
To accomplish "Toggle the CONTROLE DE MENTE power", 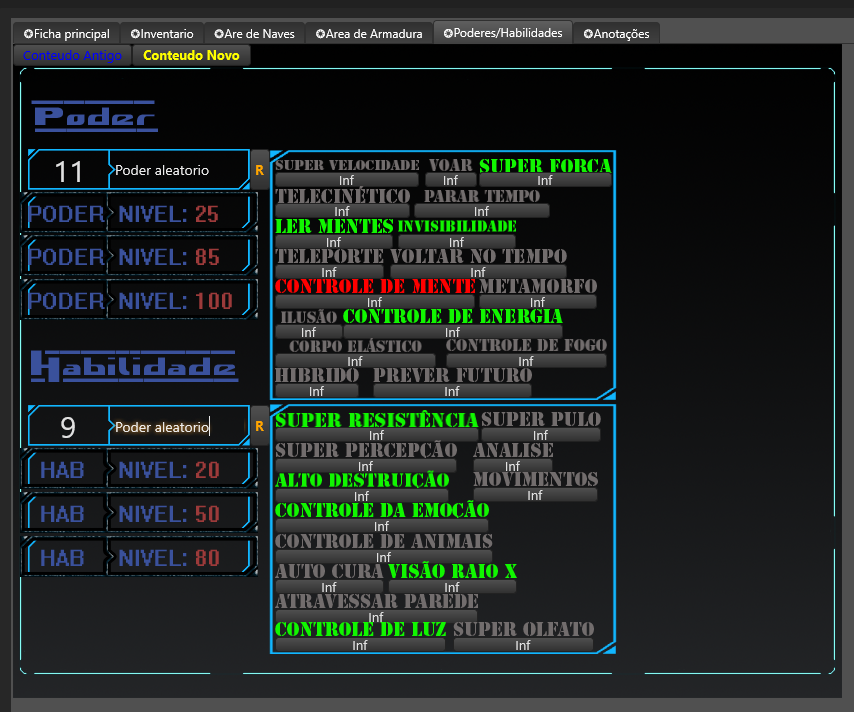I will [375, 286].
